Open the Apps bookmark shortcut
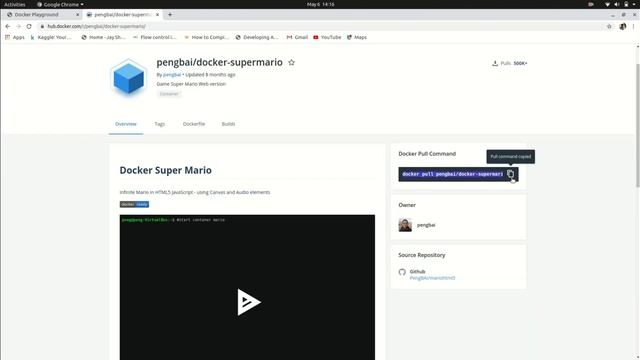This screenshot has height=360, width=640. 15,37
